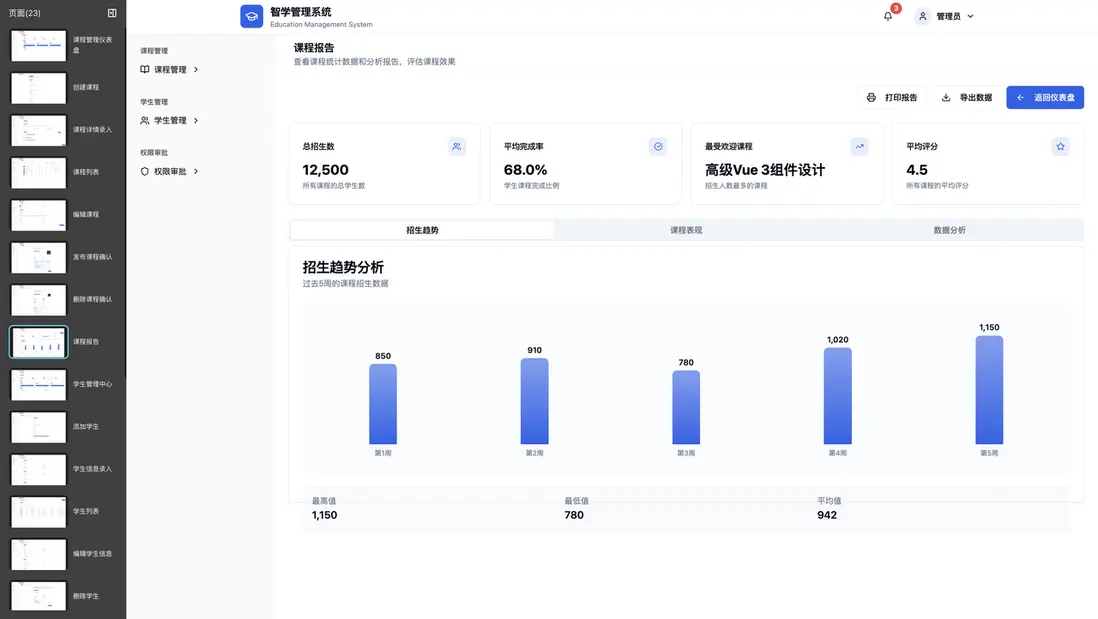Viewport: 1098px width, 619px height.
Task: Click the 返回仪表盘 button
Action: (x=1045, y=97)
